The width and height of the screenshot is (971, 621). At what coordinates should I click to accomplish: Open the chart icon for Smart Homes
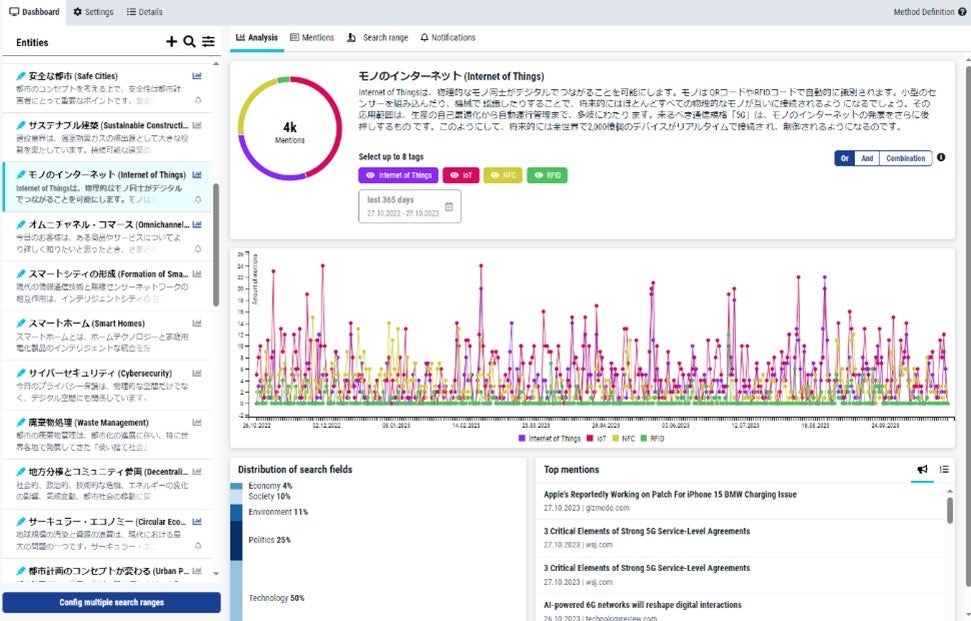click(197, 323)
